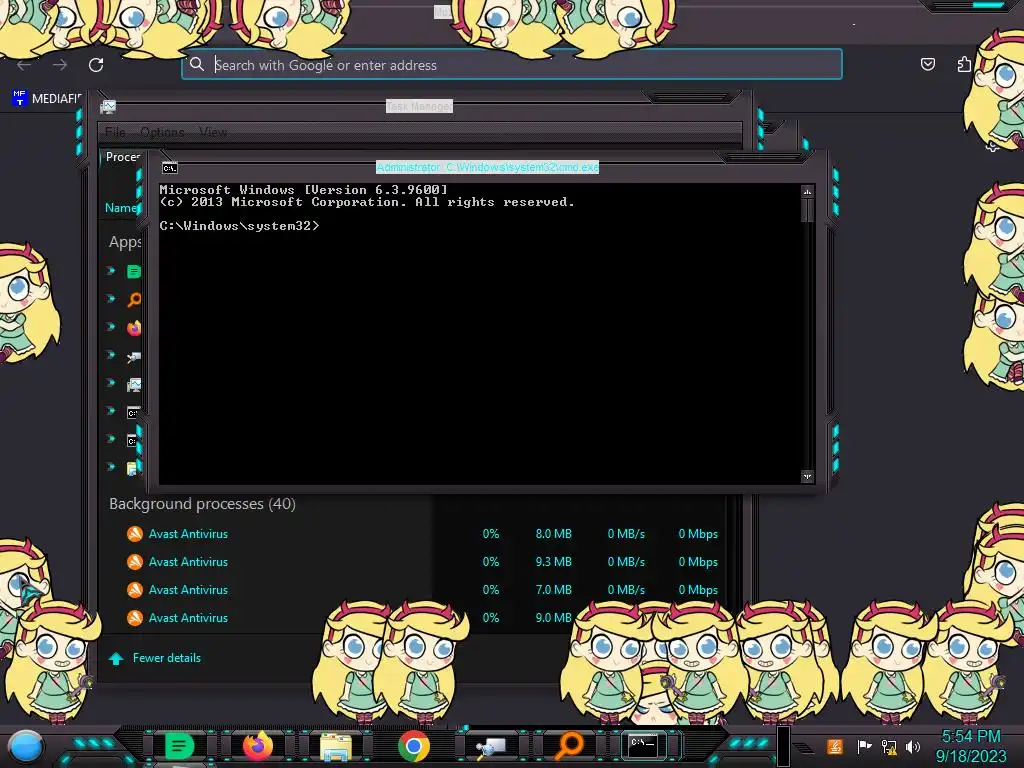Expand the orange magnifier app process row
The width and height of the screenshot is (1024, 768).
coord(111,298)
